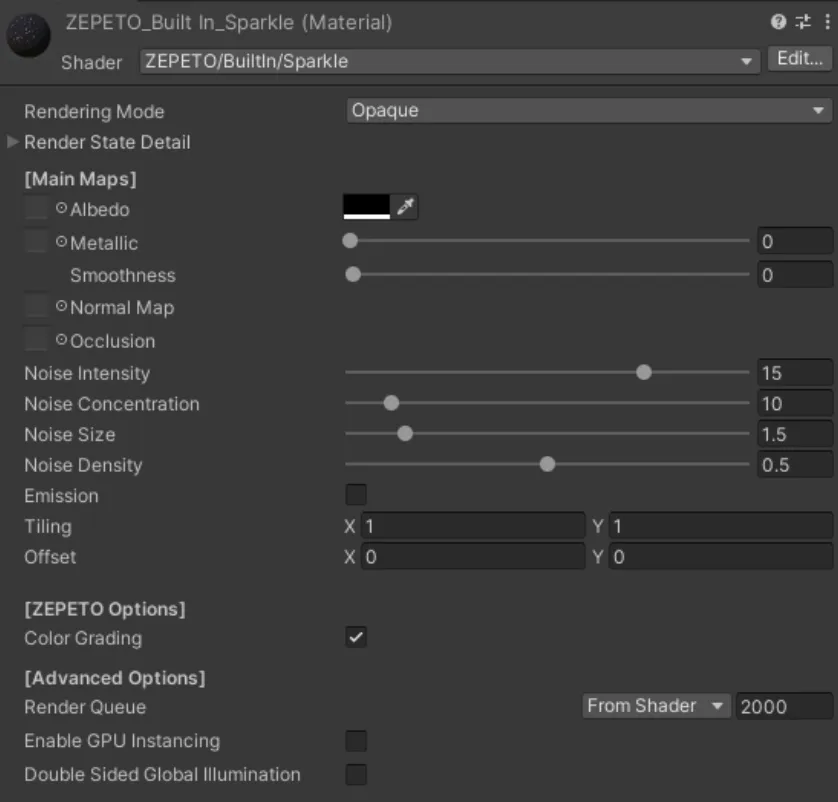The height and width of the screenshot is (802, 838).
Task: Click the Offset Y field
Action: pyautogui.click(x=720, y=557)
